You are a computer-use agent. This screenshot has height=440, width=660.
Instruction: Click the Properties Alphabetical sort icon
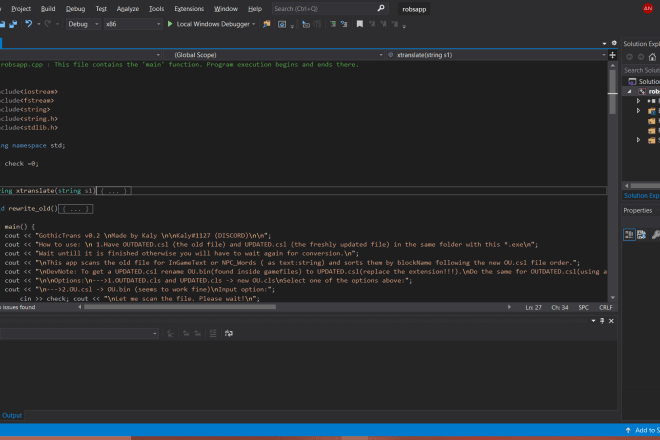[x=641, y=235]
